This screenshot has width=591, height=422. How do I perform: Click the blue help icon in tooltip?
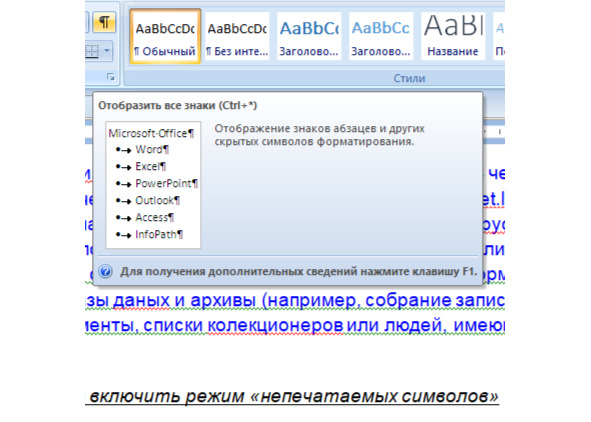coord(106,271)
